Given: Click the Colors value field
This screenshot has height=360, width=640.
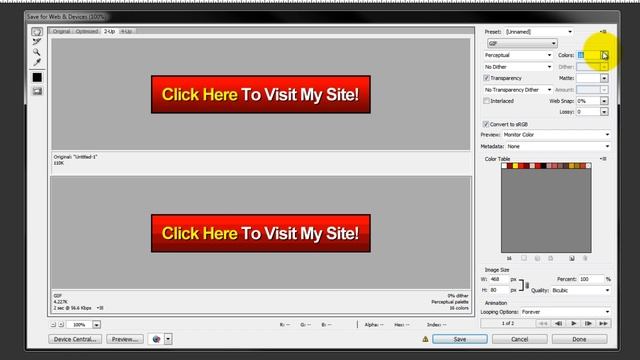Looking at the screenshot, I should [x=588, y=55].
